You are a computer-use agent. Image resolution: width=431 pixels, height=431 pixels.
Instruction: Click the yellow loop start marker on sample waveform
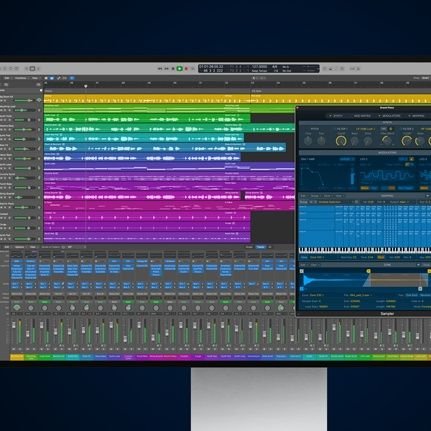pos(368,271)
